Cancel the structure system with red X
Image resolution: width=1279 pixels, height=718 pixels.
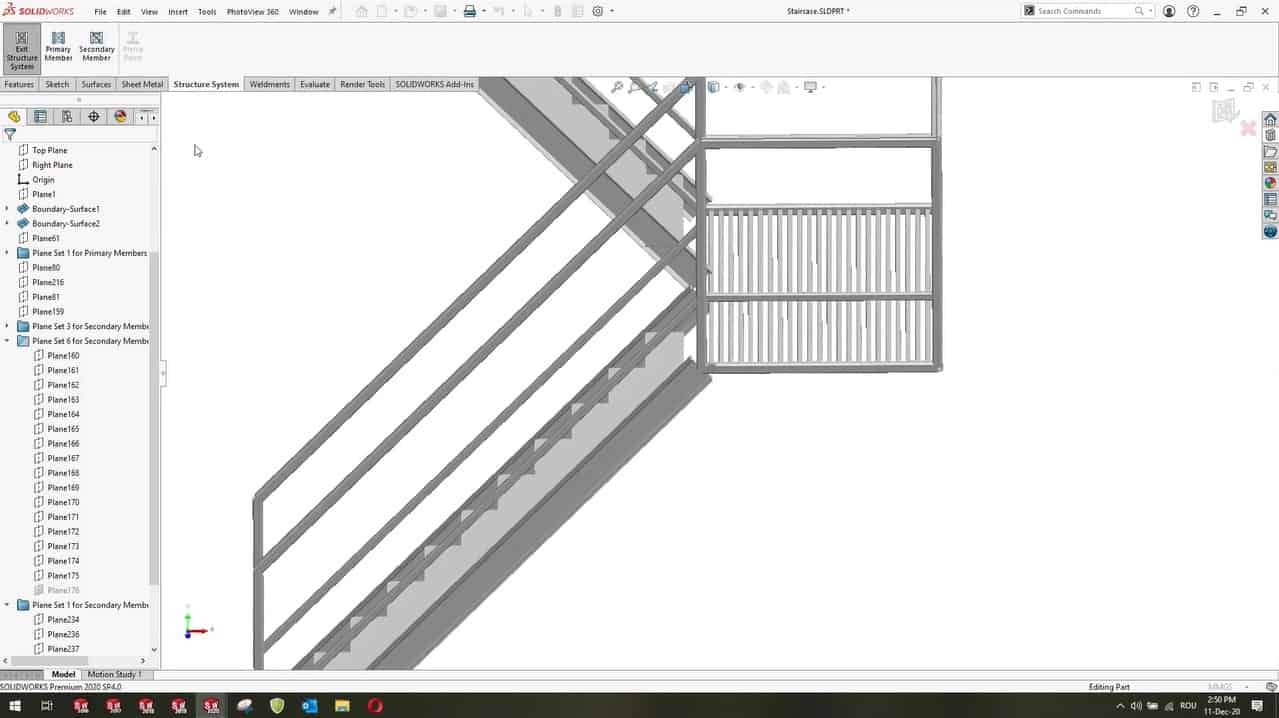coord(1248,128)
